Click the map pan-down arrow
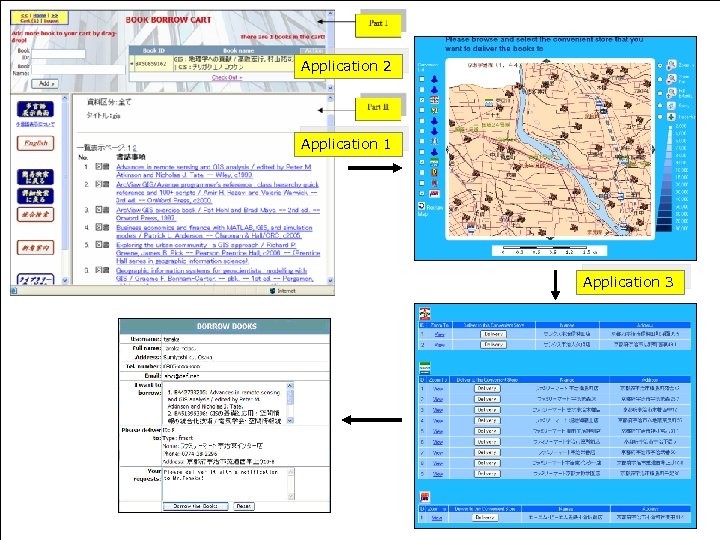The image size is (720, 540). (x=551, y=238)
